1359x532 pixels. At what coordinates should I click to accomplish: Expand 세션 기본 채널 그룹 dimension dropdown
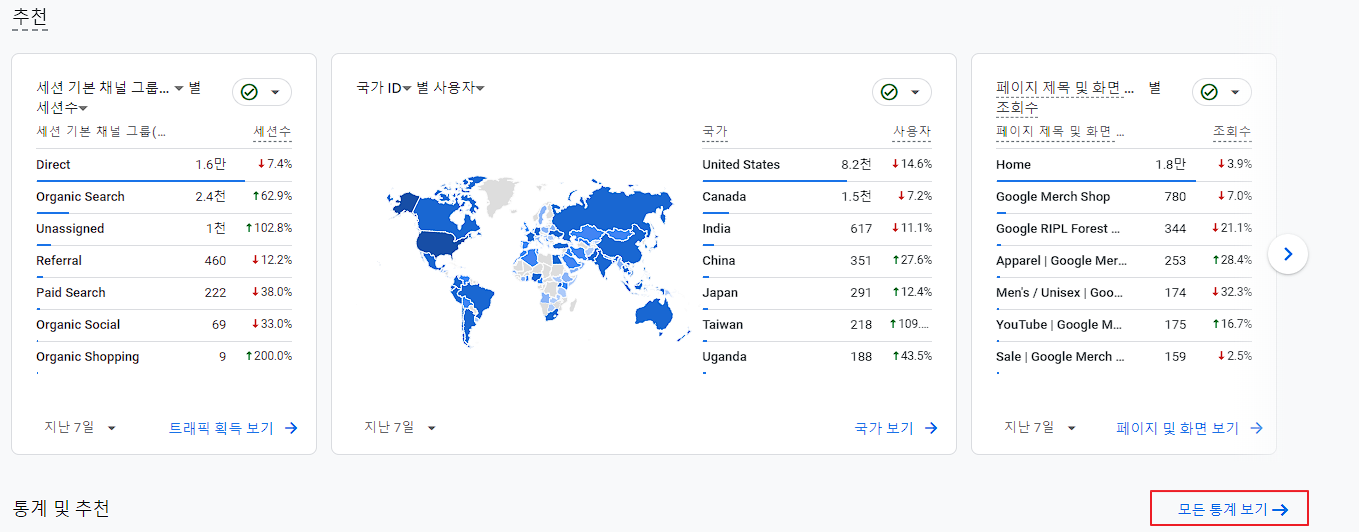(x=179, y=88)
